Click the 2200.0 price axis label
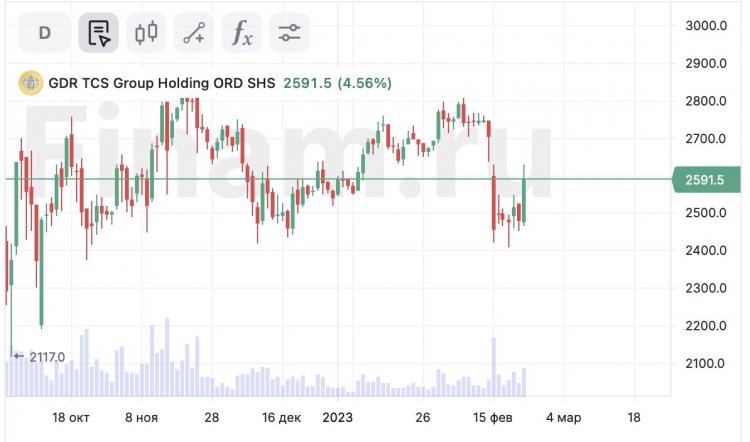 [x=706, y=326]
